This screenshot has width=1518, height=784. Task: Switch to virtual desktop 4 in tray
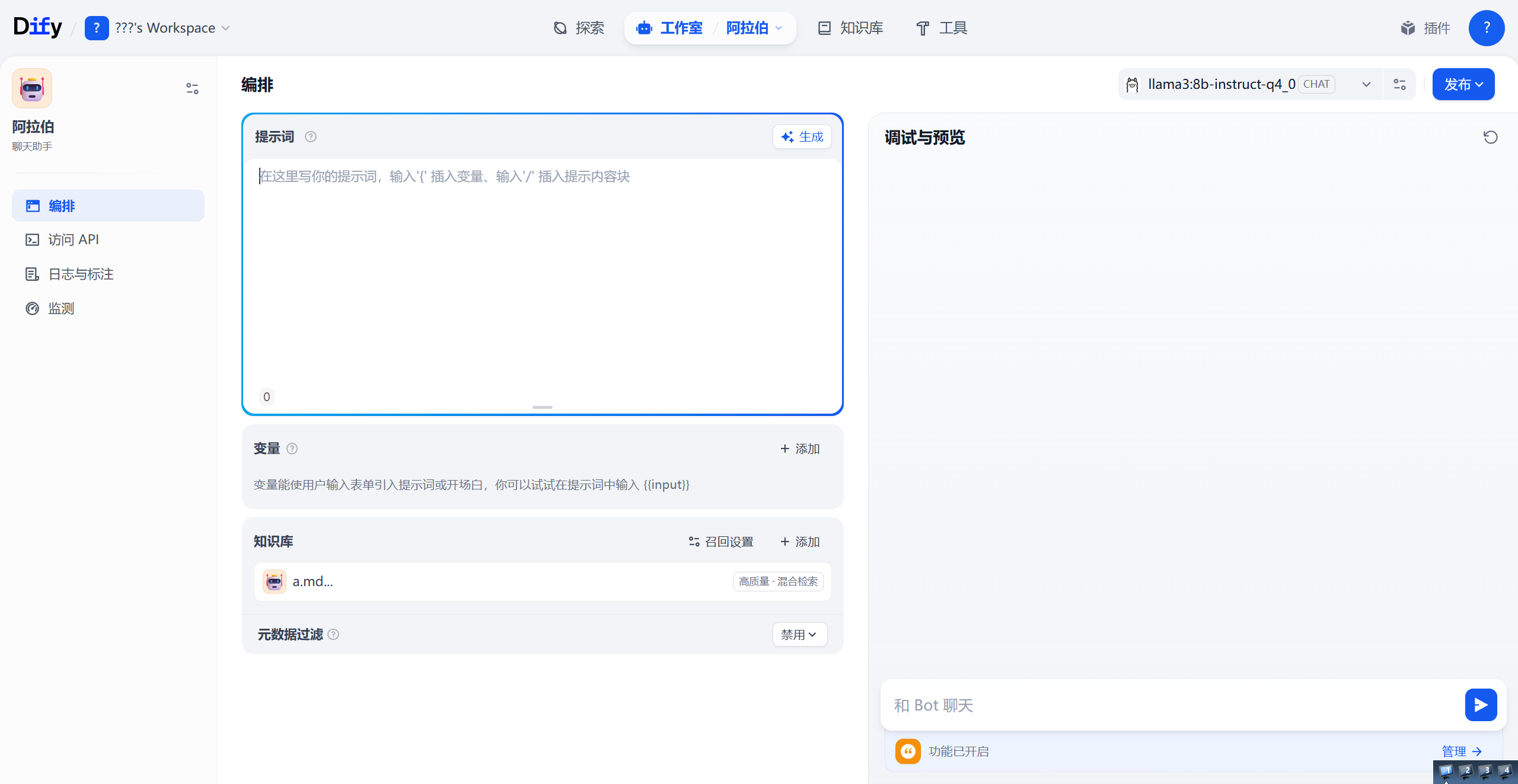pos(1504,772)
